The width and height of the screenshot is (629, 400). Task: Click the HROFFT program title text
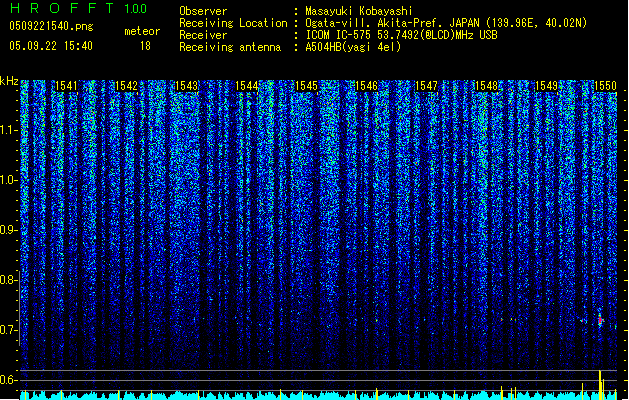point(61,8)
